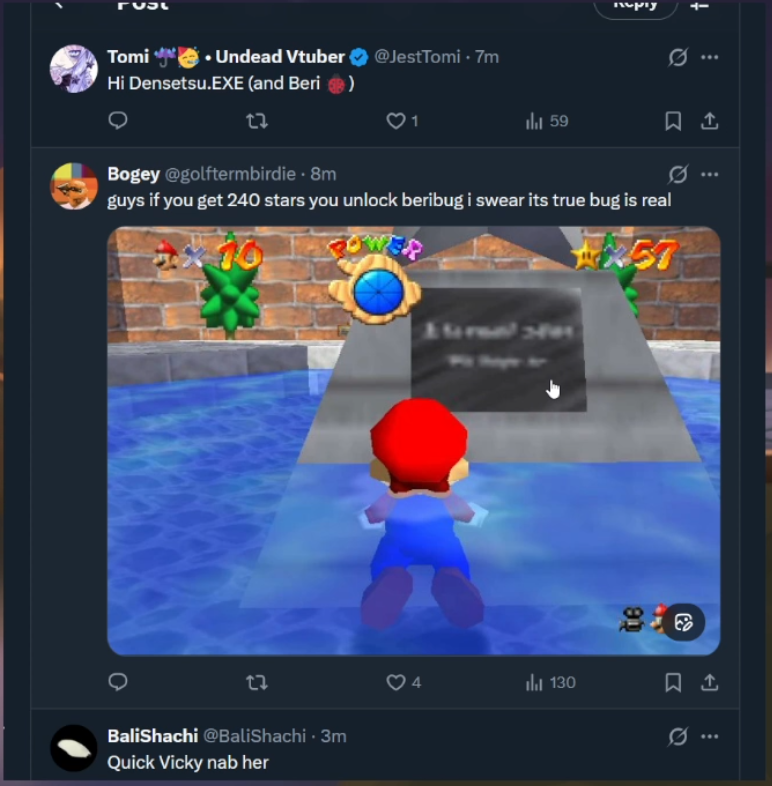Click the Reply button at top
The width and height of the screenshot is (772, 786).
tap(635, 6)
